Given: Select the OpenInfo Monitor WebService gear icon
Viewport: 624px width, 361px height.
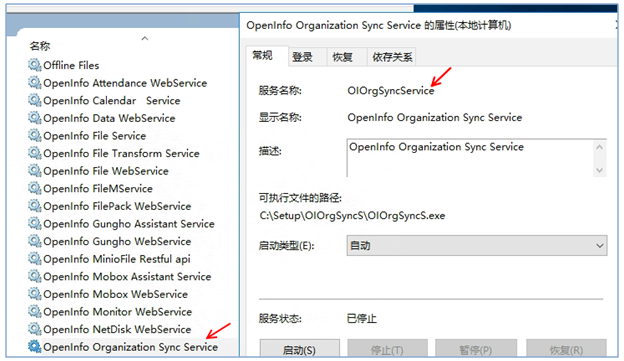Looking at the screenshot, I should pos(35,311).
